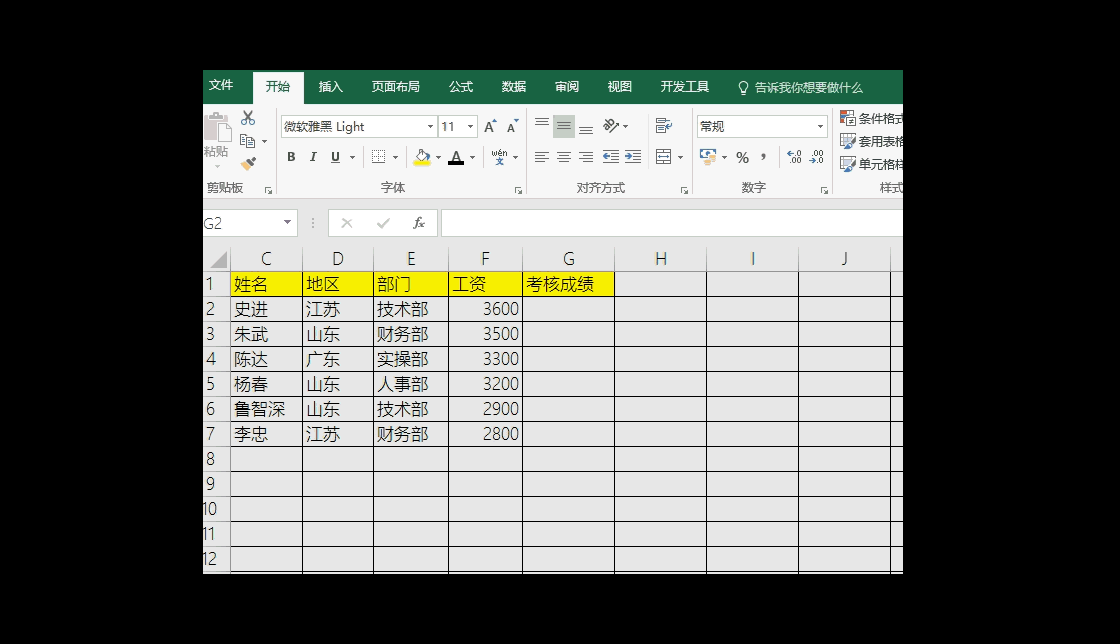The height and width of the screenshot is (644, 1120).
Task: Click the center horizontally icon
Action: pos(564,157)
